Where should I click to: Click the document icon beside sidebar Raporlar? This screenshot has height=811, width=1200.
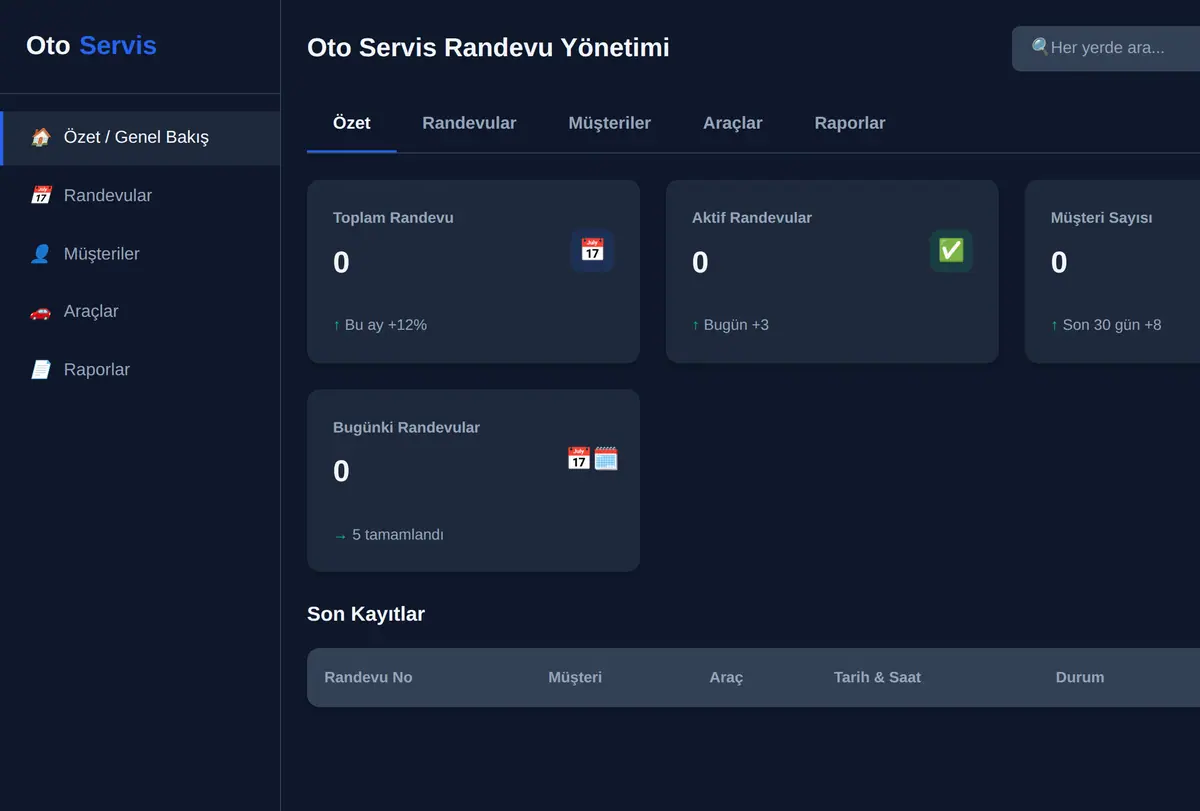coord(41,370)
